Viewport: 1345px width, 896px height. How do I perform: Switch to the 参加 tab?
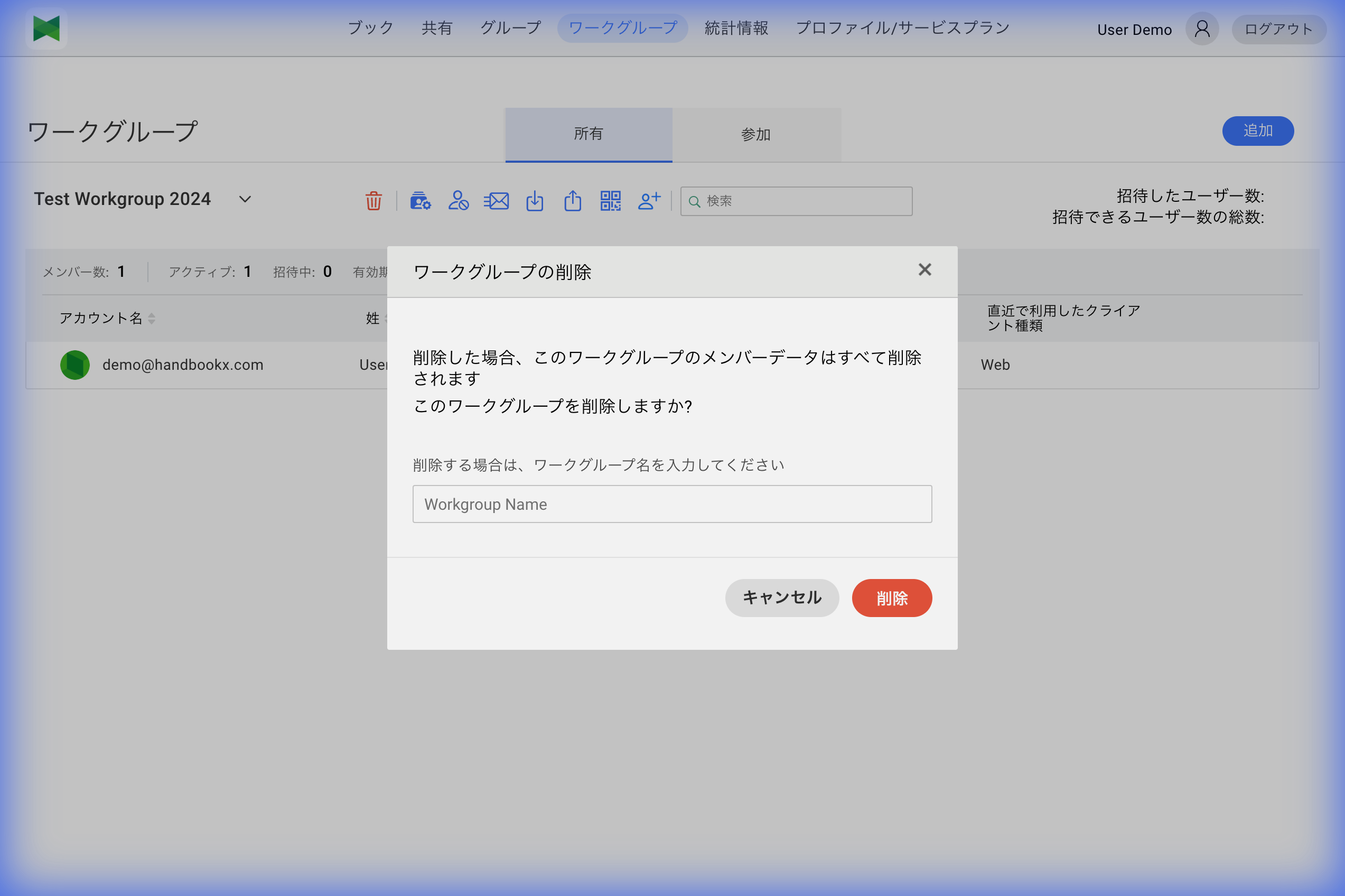pos(755,134)
